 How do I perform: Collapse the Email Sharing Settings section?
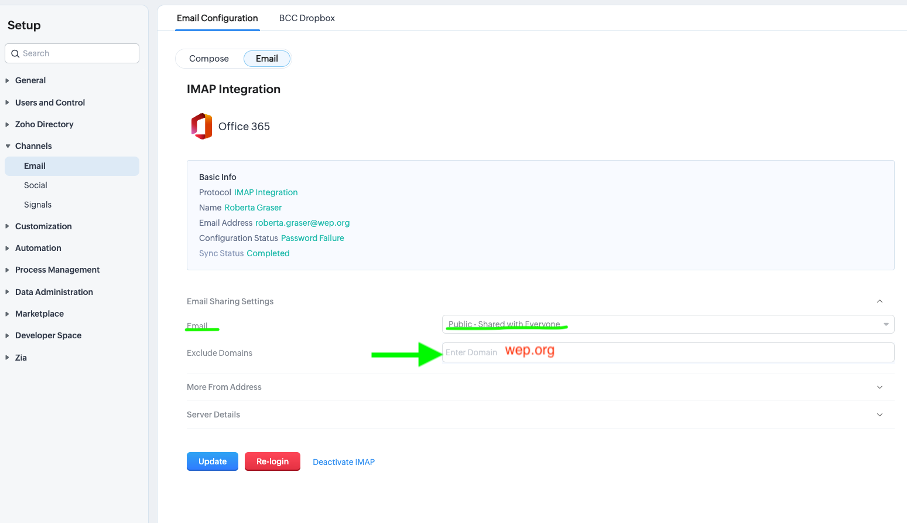point(879,301)
